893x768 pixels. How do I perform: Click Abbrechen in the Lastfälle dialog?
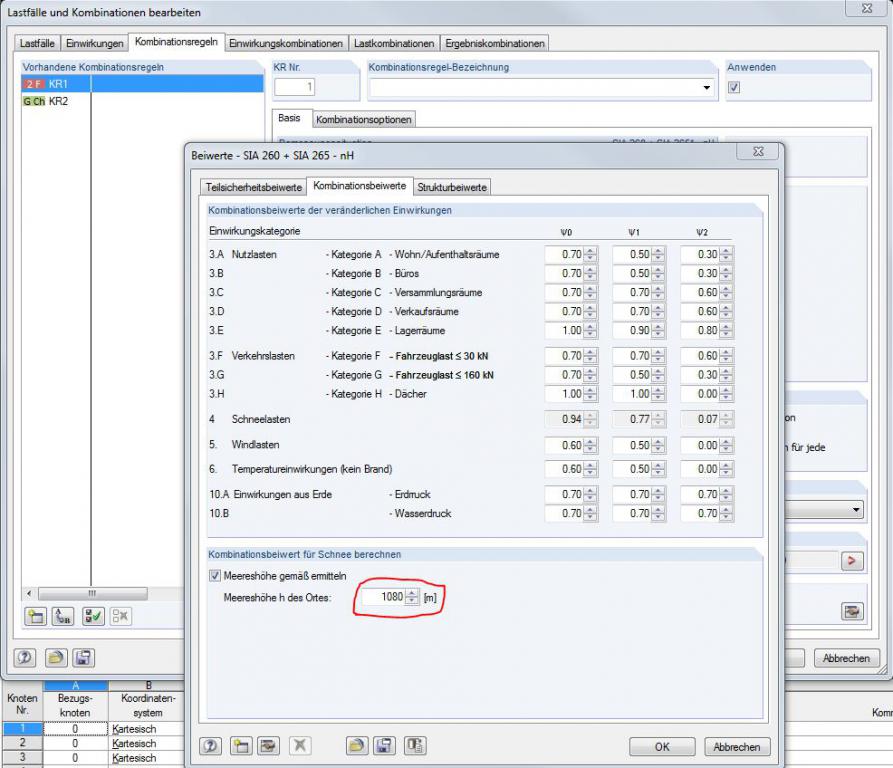click(x=846, y=658)
